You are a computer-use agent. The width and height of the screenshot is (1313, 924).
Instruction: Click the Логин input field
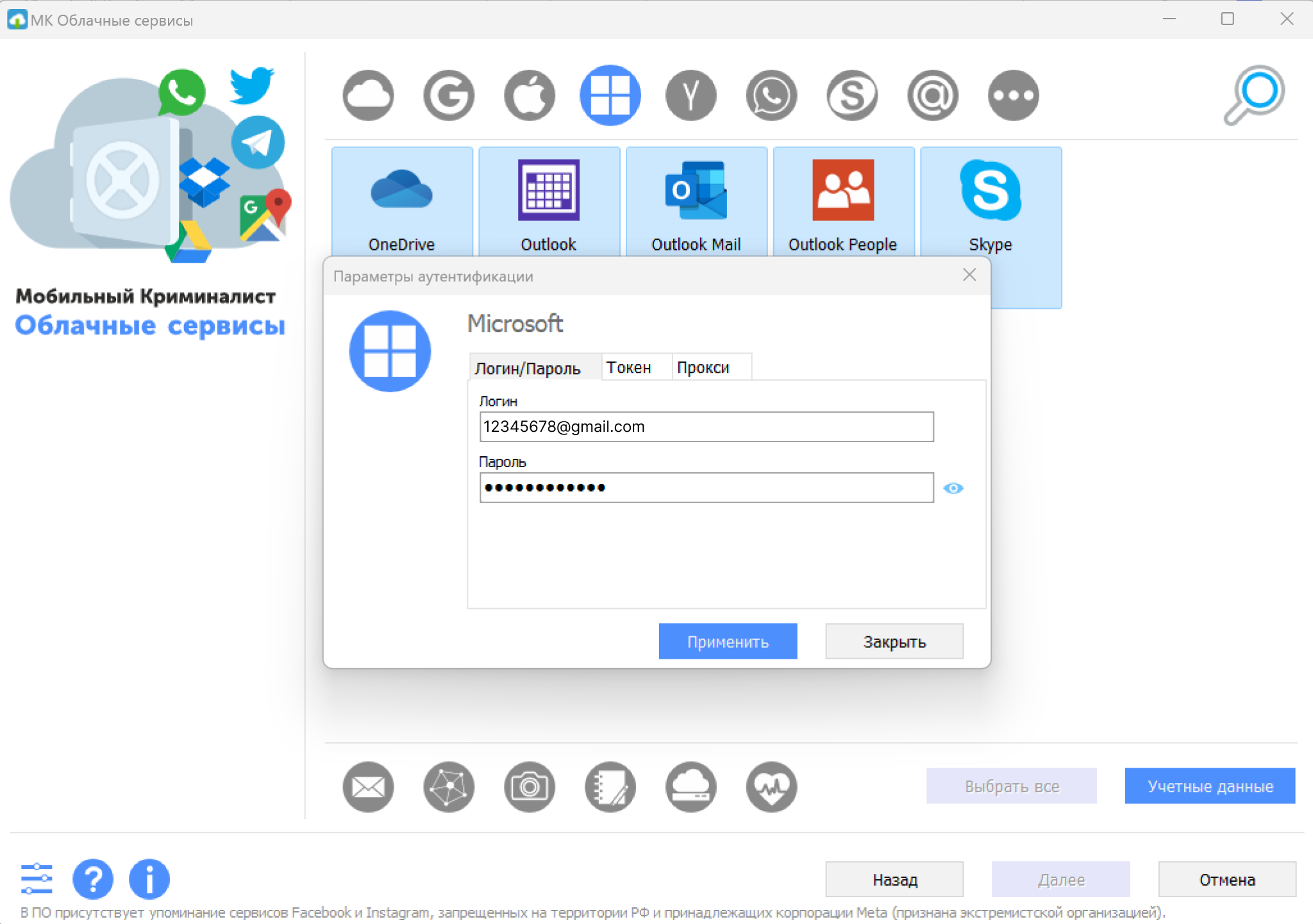point(707,427)
